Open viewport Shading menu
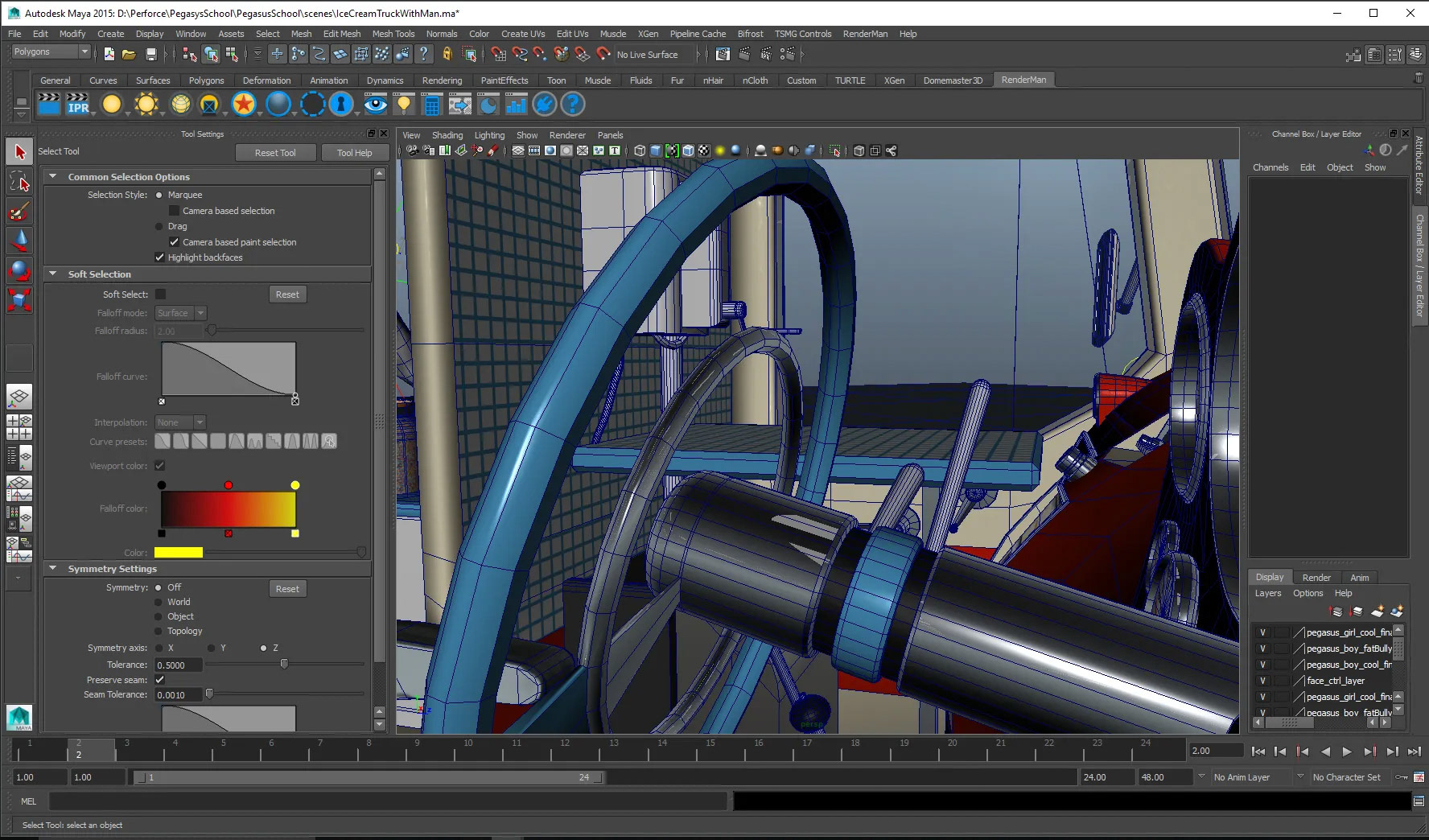Viewport: 1429px width, 840px height. pos(447,135)
